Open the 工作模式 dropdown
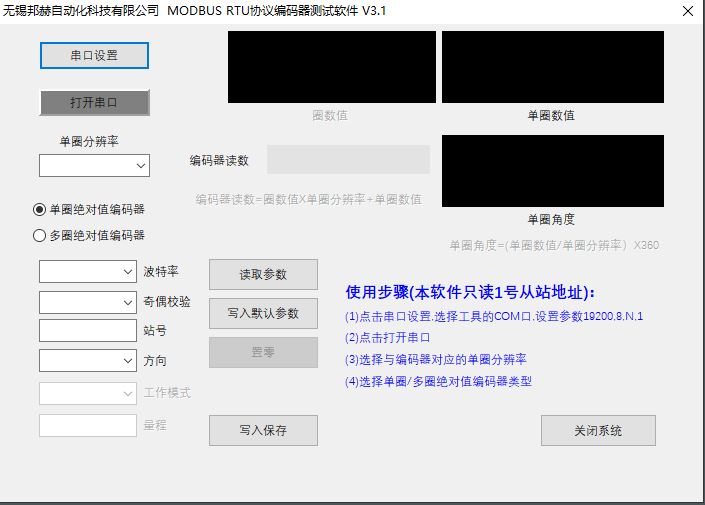Viewport: 705px width, 505px height. click(x=88, y=393)
